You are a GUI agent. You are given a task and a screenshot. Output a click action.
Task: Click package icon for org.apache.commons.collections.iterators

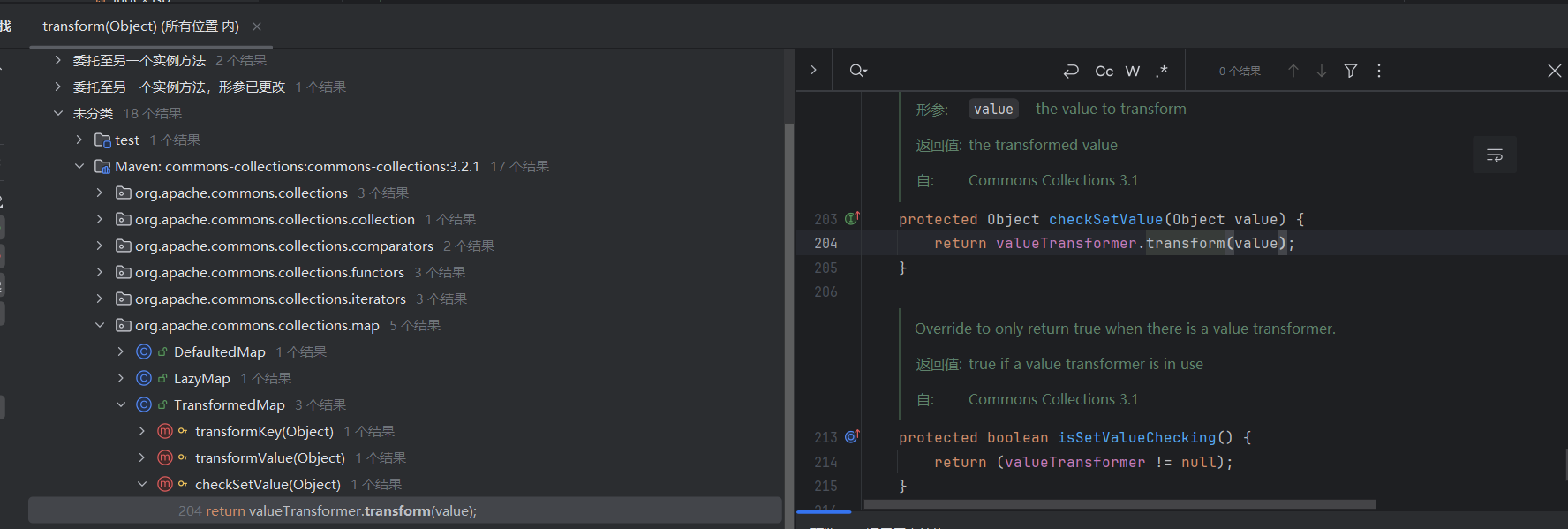pos(124,299)
